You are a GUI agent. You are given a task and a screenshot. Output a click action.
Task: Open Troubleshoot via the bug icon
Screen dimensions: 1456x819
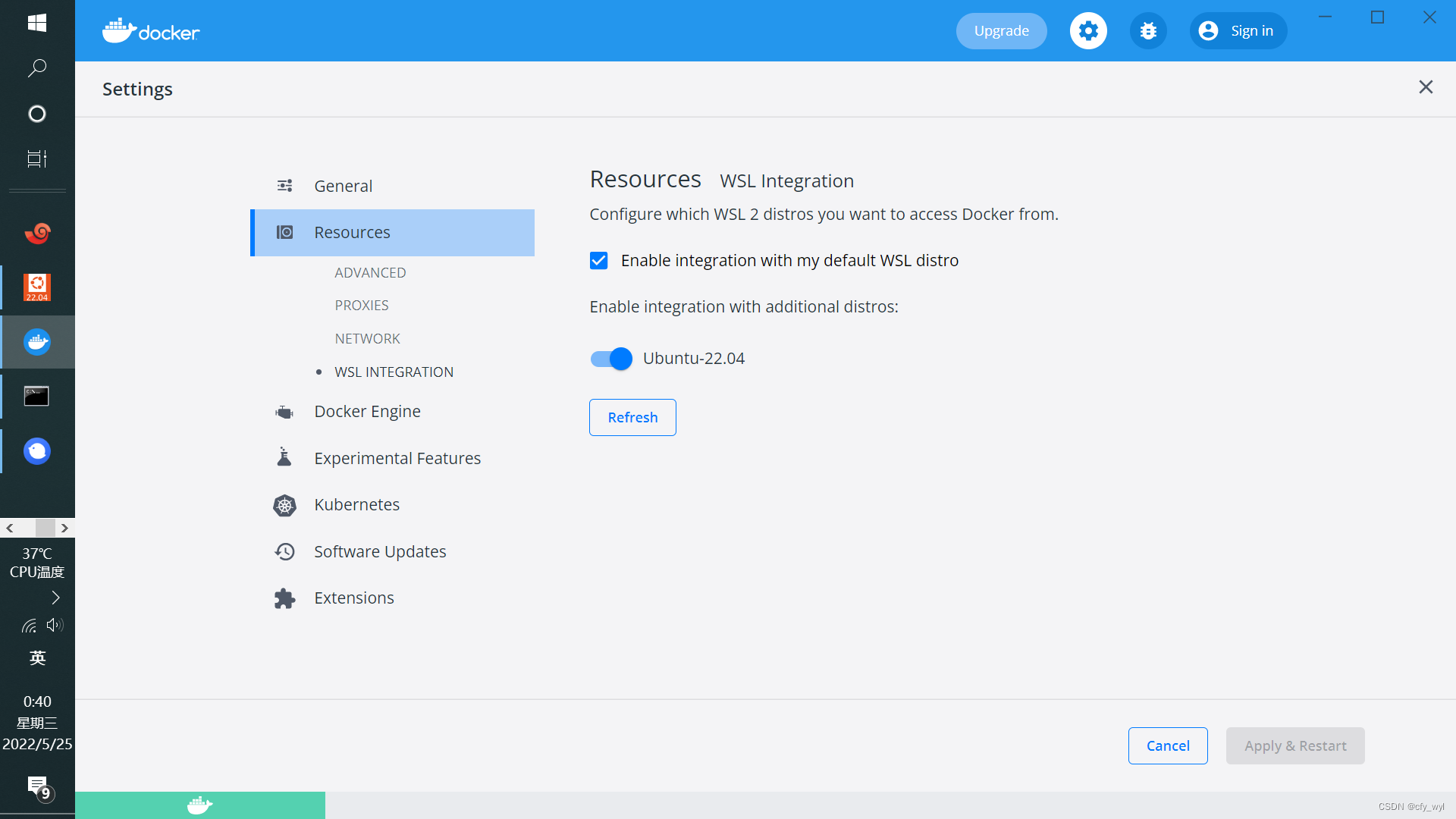click(1148, 30)
